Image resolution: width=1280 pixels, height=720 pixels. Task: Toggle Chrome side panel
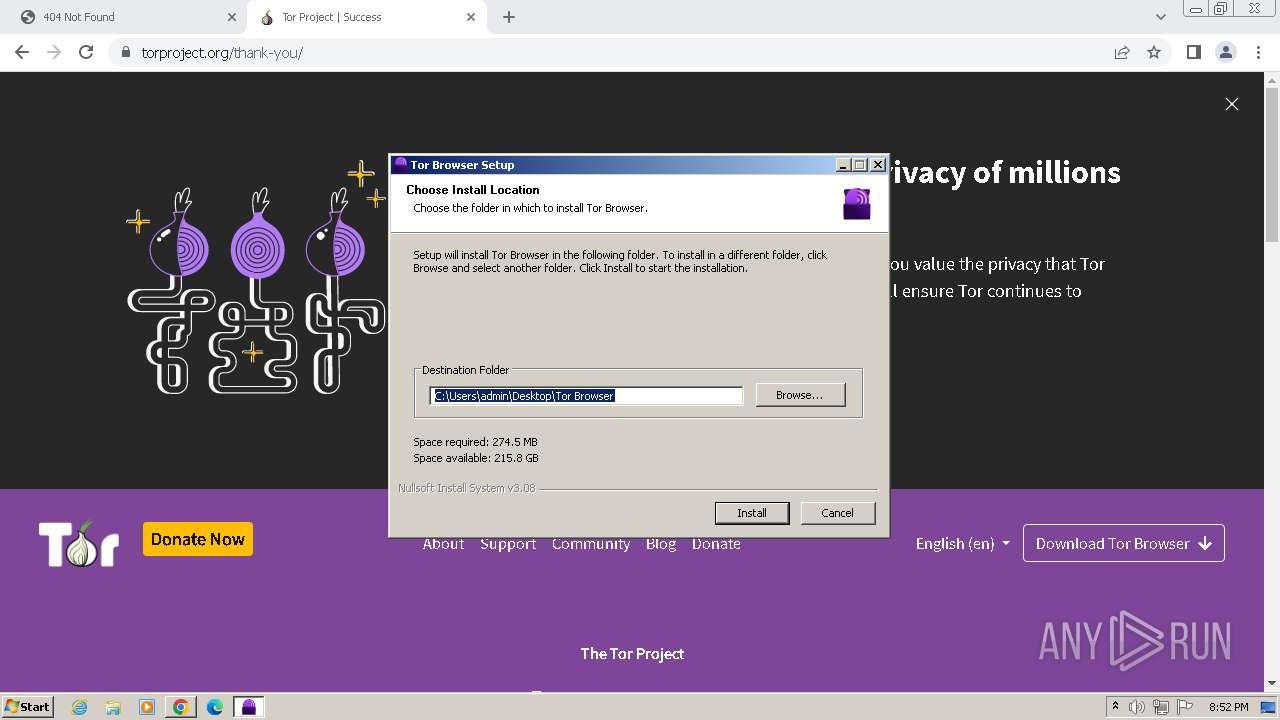1193,52
